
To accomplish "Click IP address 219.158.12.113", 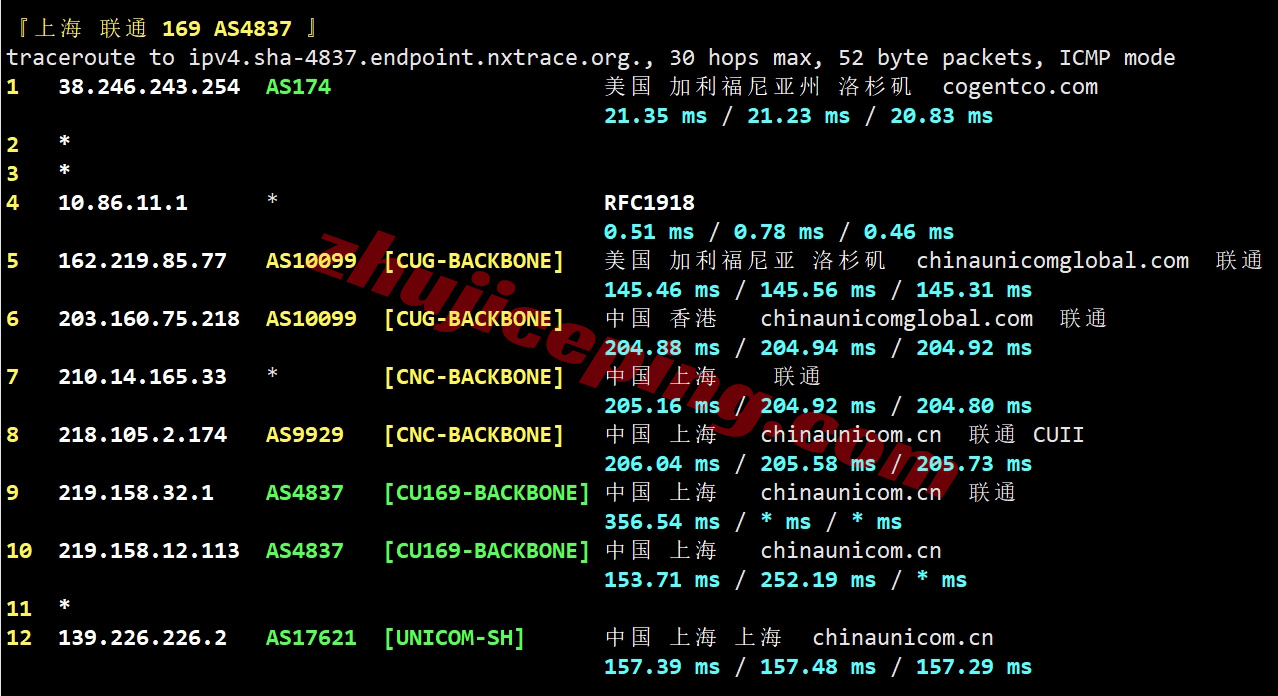I will click(x=149, y=551).
